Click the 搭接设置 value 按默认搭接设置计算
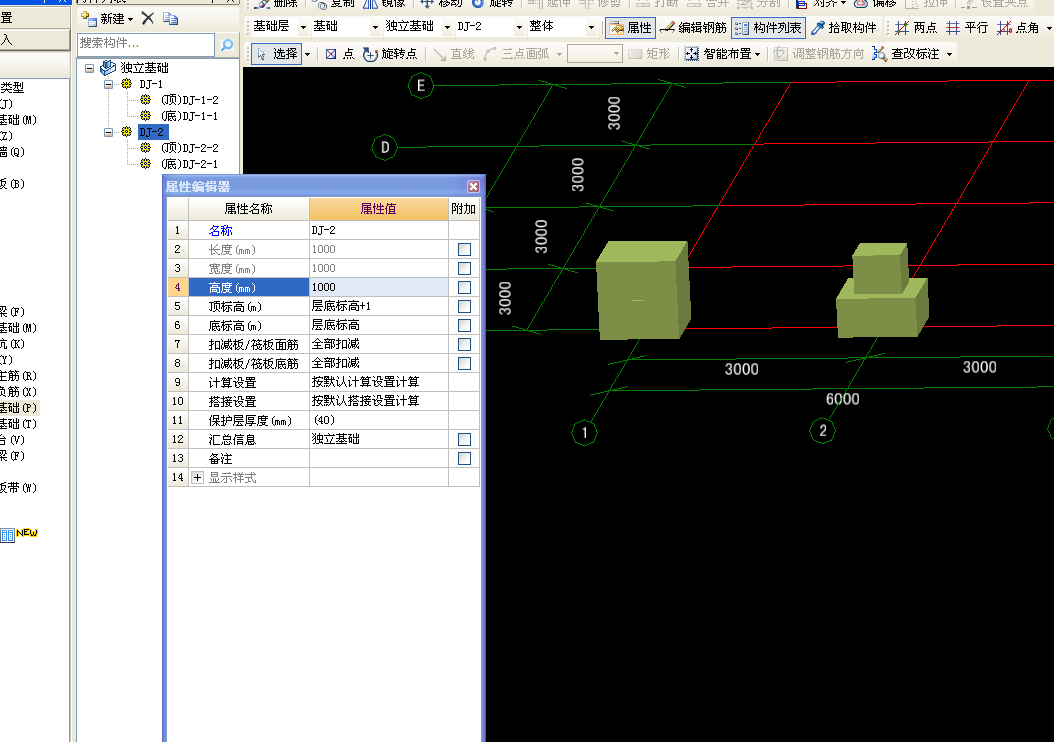This screenshot has height=742, width=1054. 378,401
